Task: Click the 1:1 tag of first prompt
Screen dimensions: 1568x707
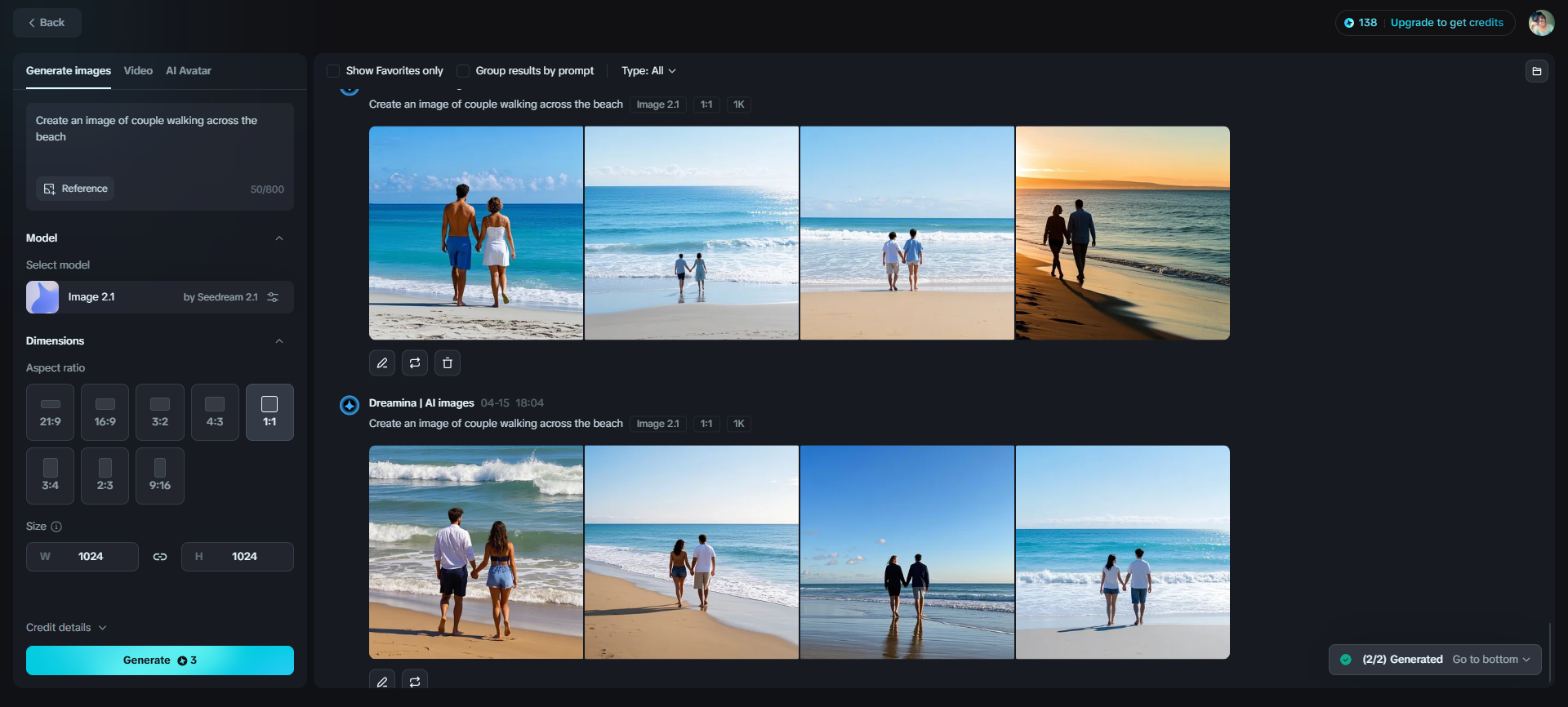Action: pyautogui.click(x=706, y=104)
